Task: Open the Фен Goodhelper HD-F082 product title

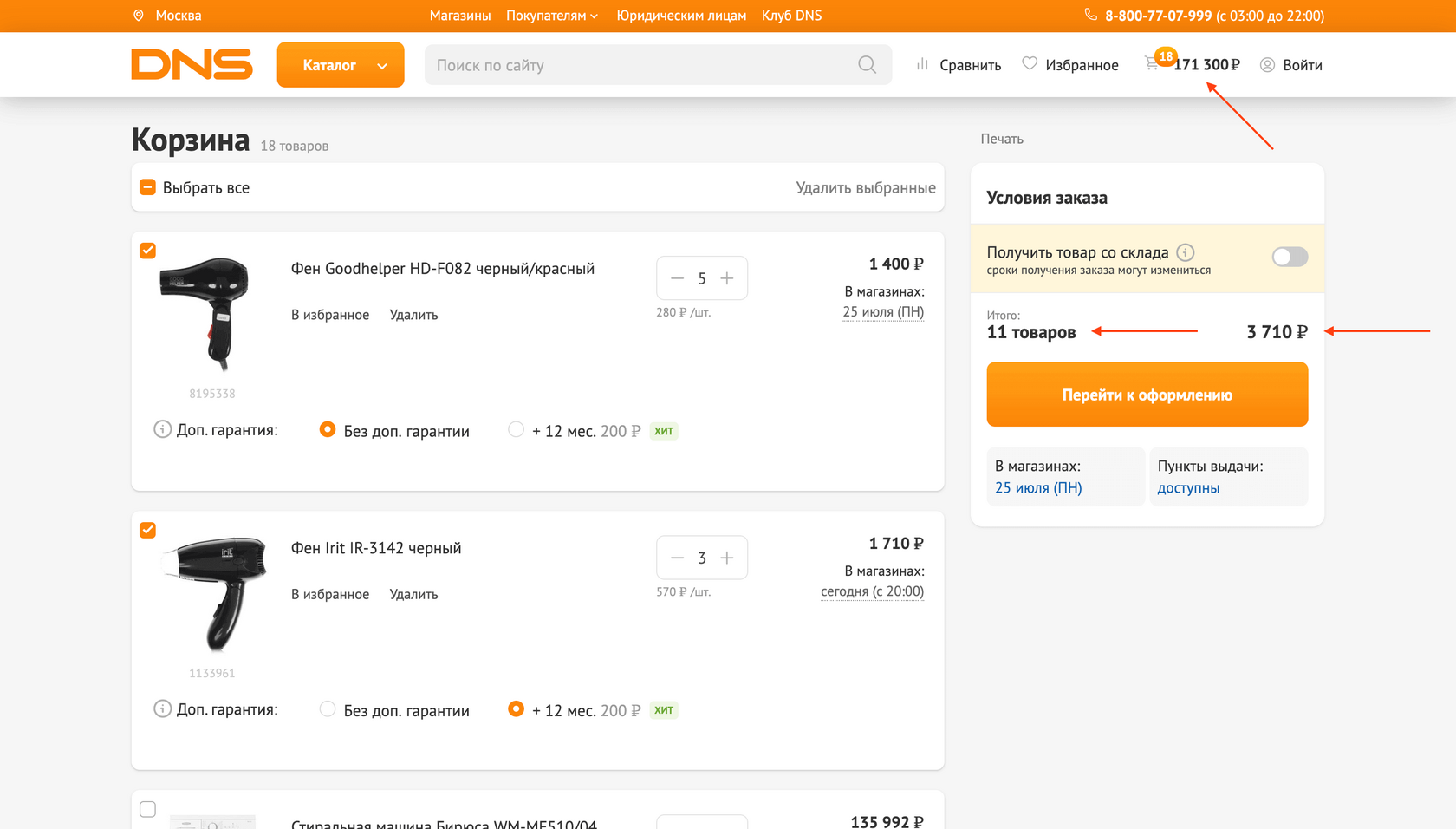Action: 443,269
